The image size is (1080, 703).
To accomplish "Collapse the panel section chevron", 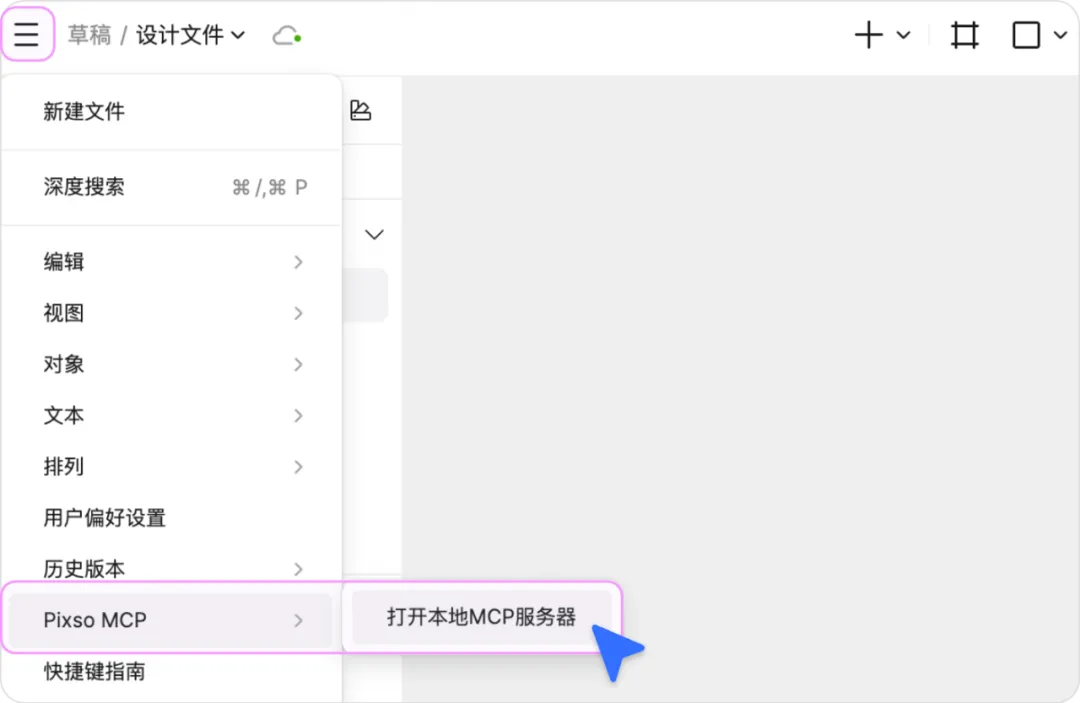I will [374, 234].
